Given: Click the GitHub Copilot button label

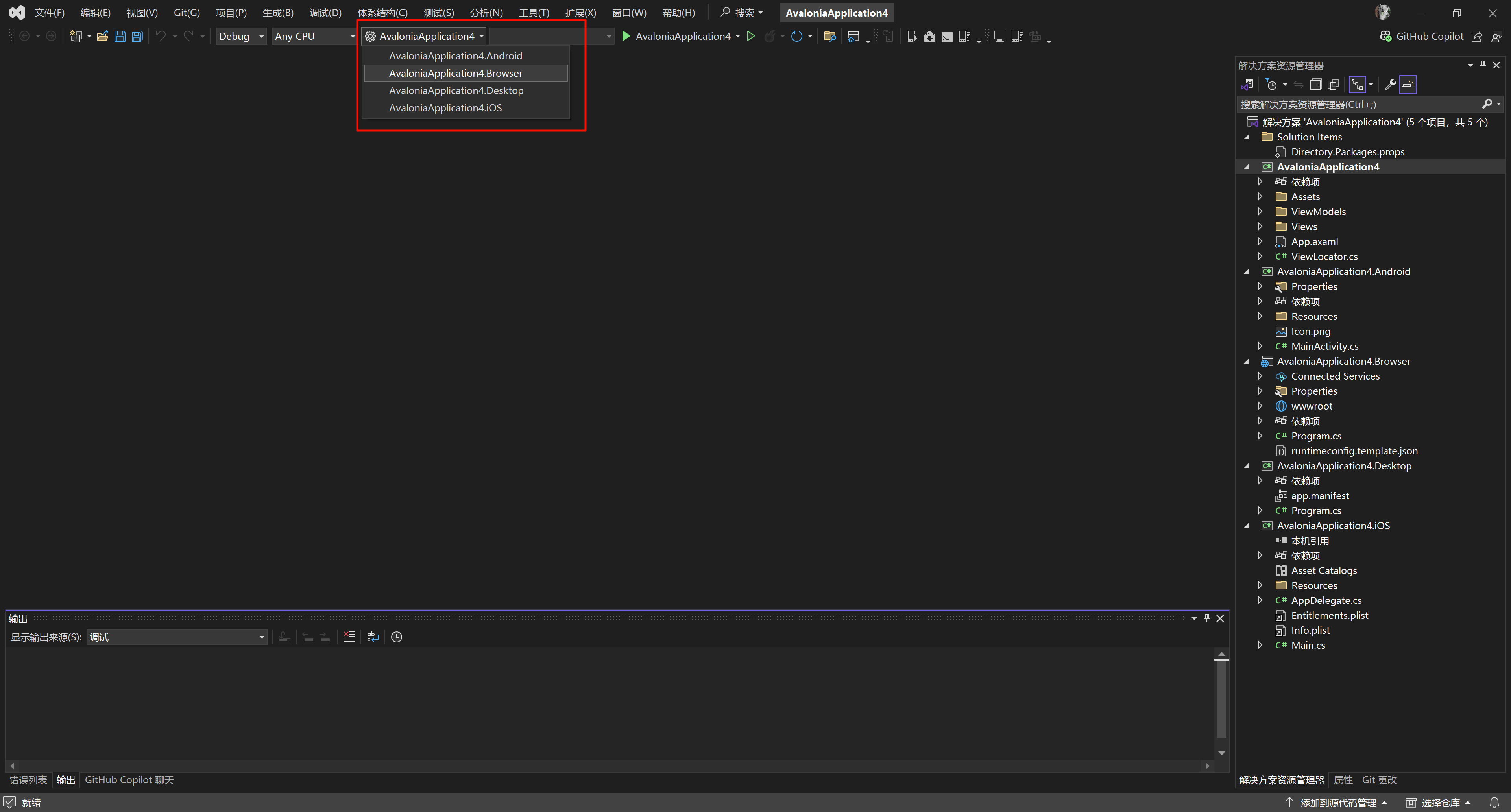Looking at the screenshot, I should pos(1430,36).
